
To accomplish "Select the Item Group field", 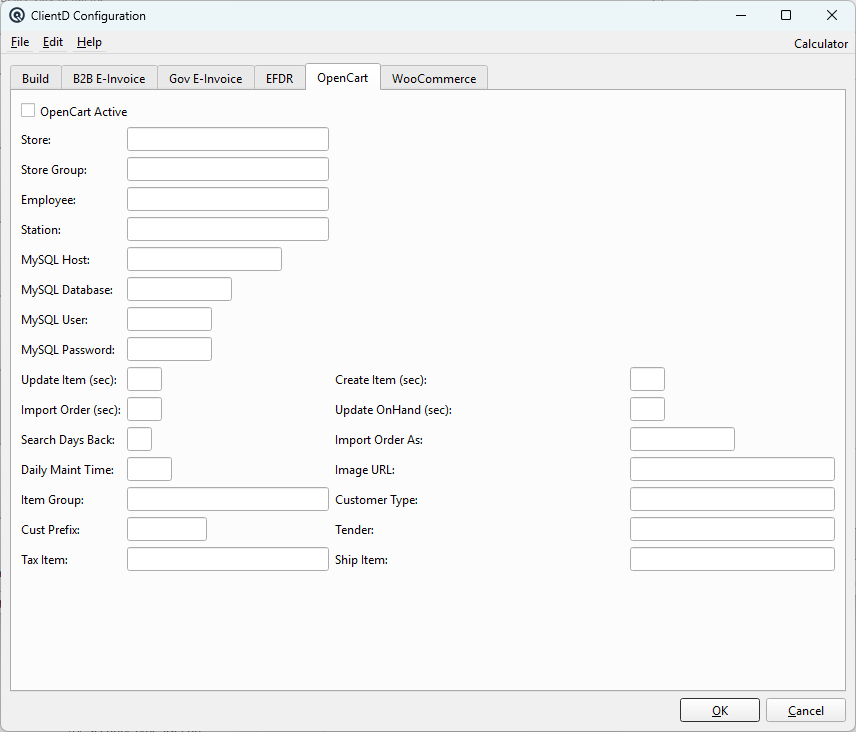I will (228, 499).
